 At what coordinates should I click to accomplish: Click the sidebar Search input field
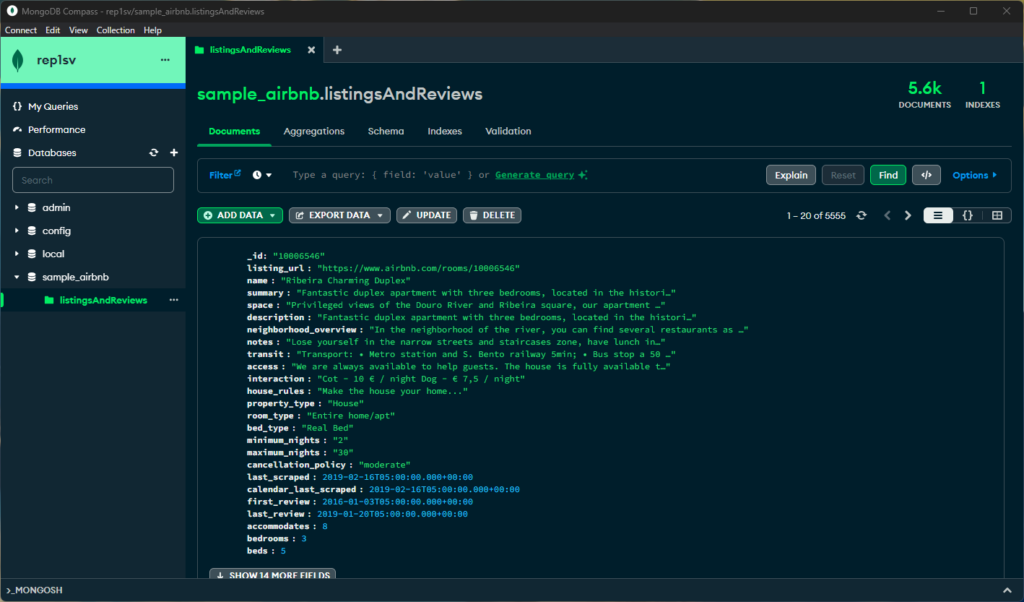[x=93, y=180]
